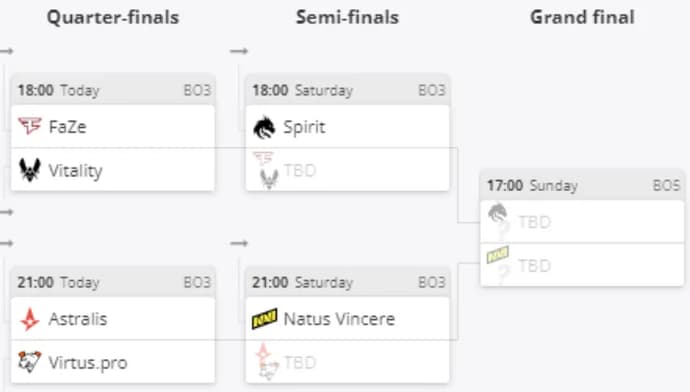Click the Astralis star logo
This screenshot has height=392, width=690.
pyautogui.click(x=29, y=319)
